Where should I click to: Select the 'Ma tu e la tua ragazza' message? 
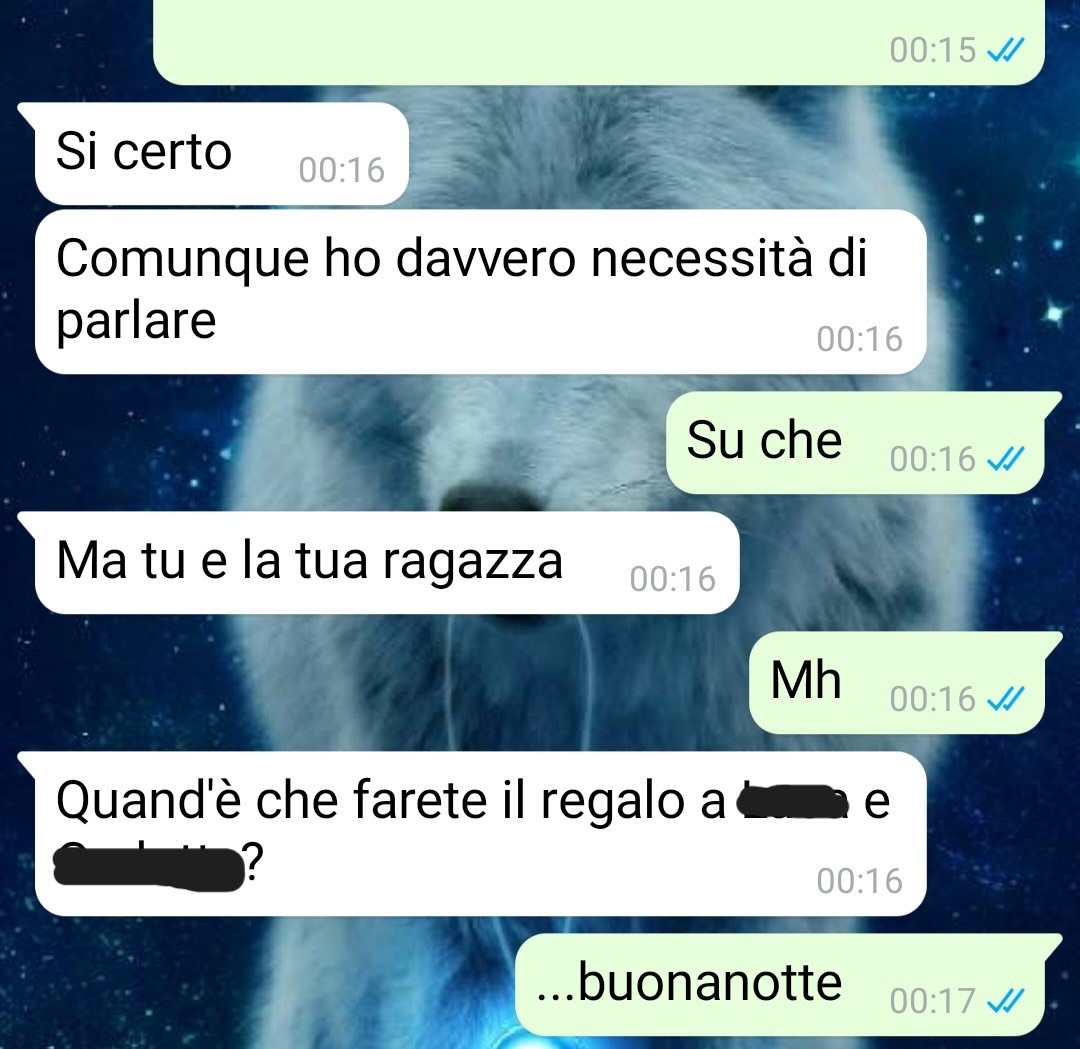(x=386, y=562)
